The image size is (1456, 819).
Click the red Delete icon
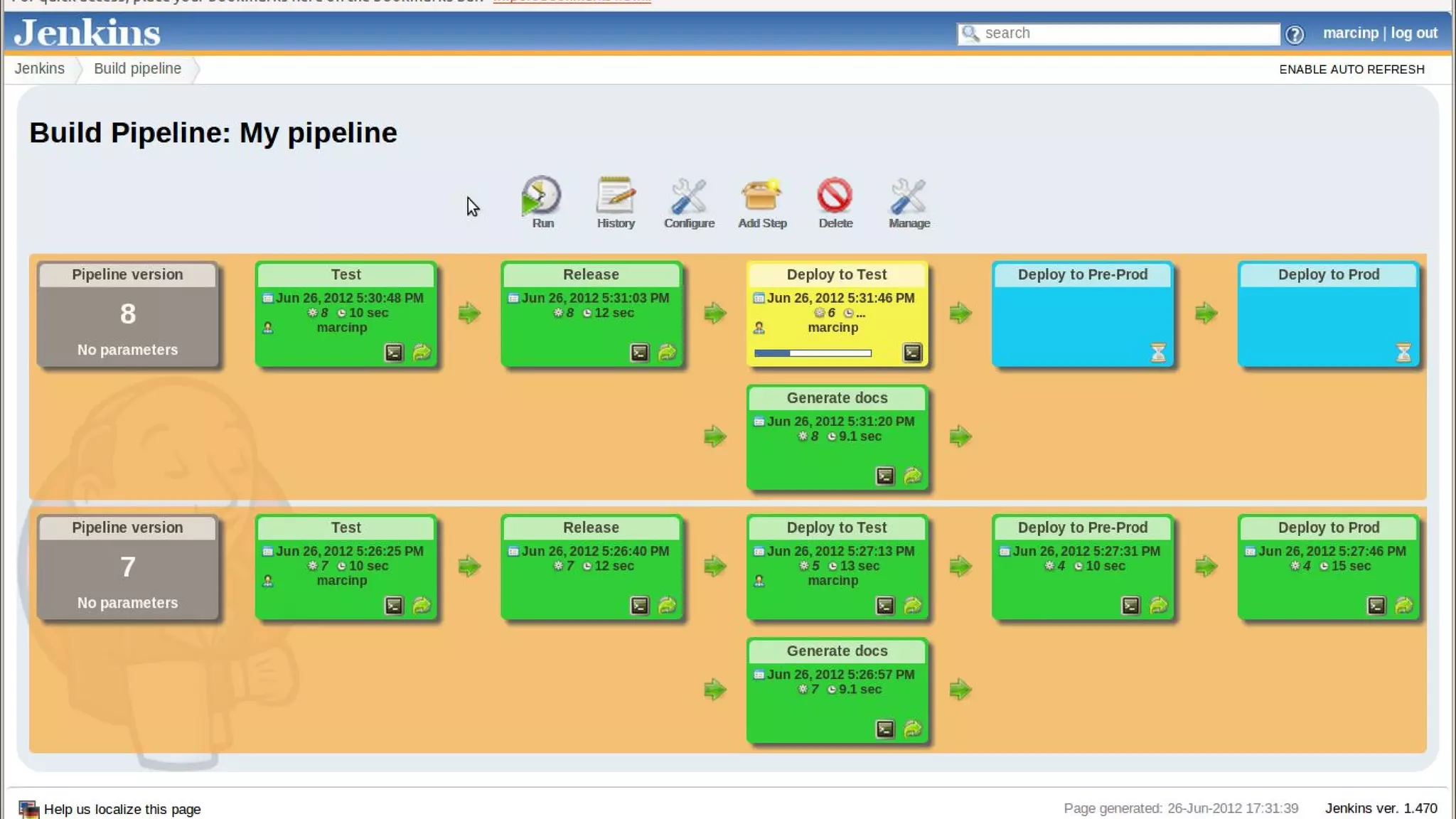click(835, 196)
